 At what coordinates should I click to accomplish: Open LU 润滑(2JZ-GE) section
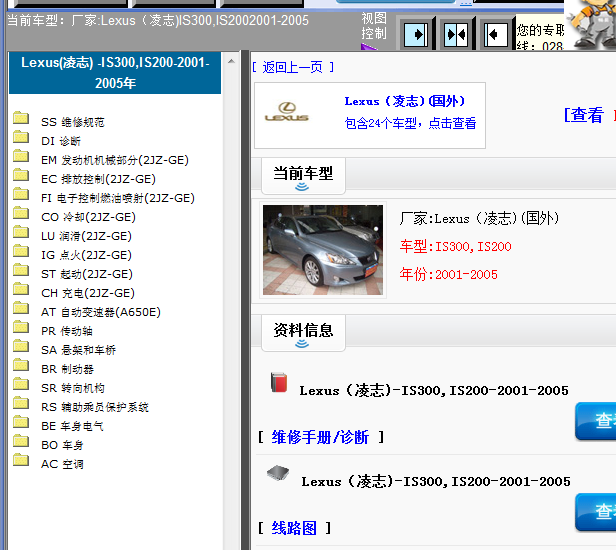pos(86,236)
